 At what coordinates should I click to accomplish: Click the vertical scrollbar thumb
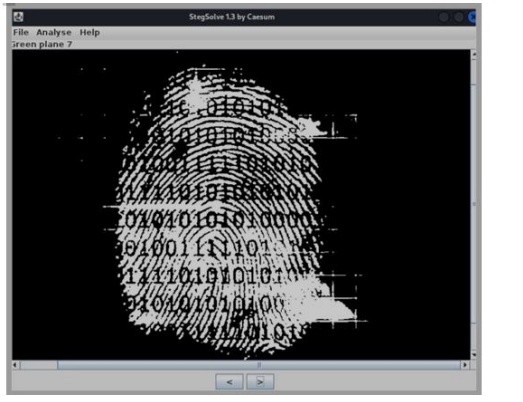tap(474, 204)
